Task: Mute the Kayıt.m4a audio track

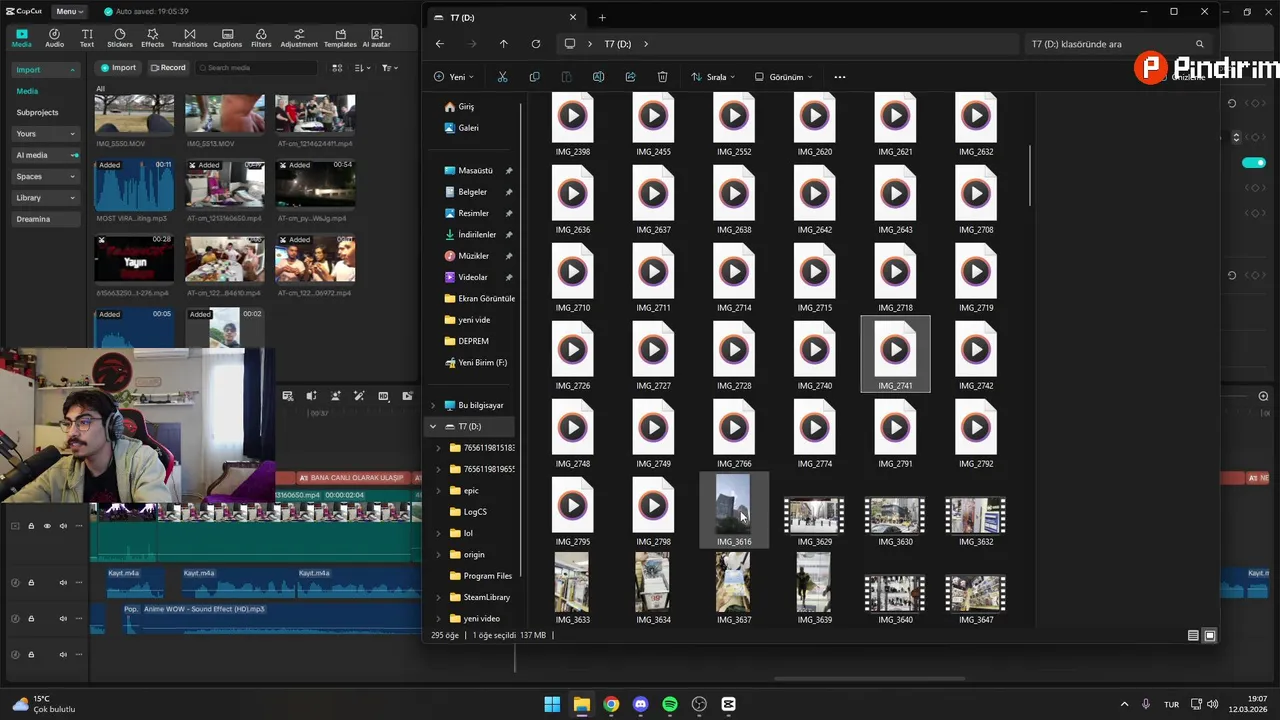Action: click(63, 583)
